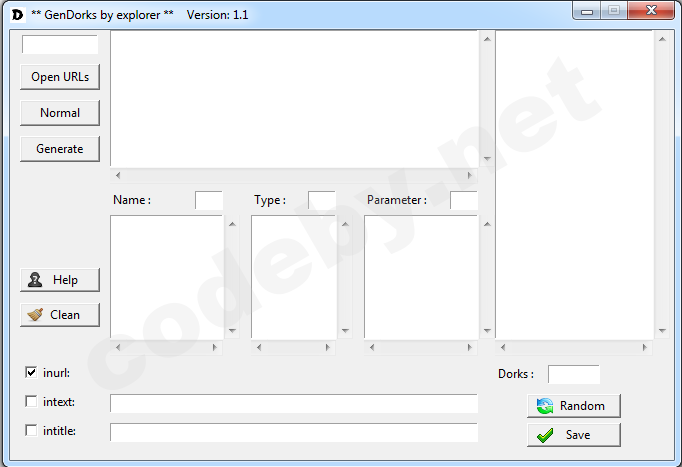Screen dimensions: 682x467
Task: Click up arrow of Type list scrollbar
Action: 345,224
